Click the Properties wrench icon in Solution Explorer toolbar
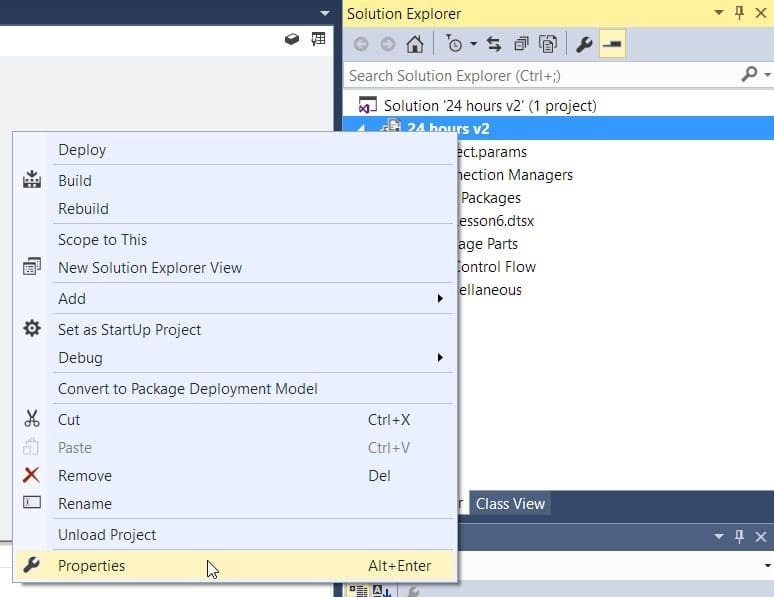Screen dimensions: 774x597 click(x=584, y=44)
